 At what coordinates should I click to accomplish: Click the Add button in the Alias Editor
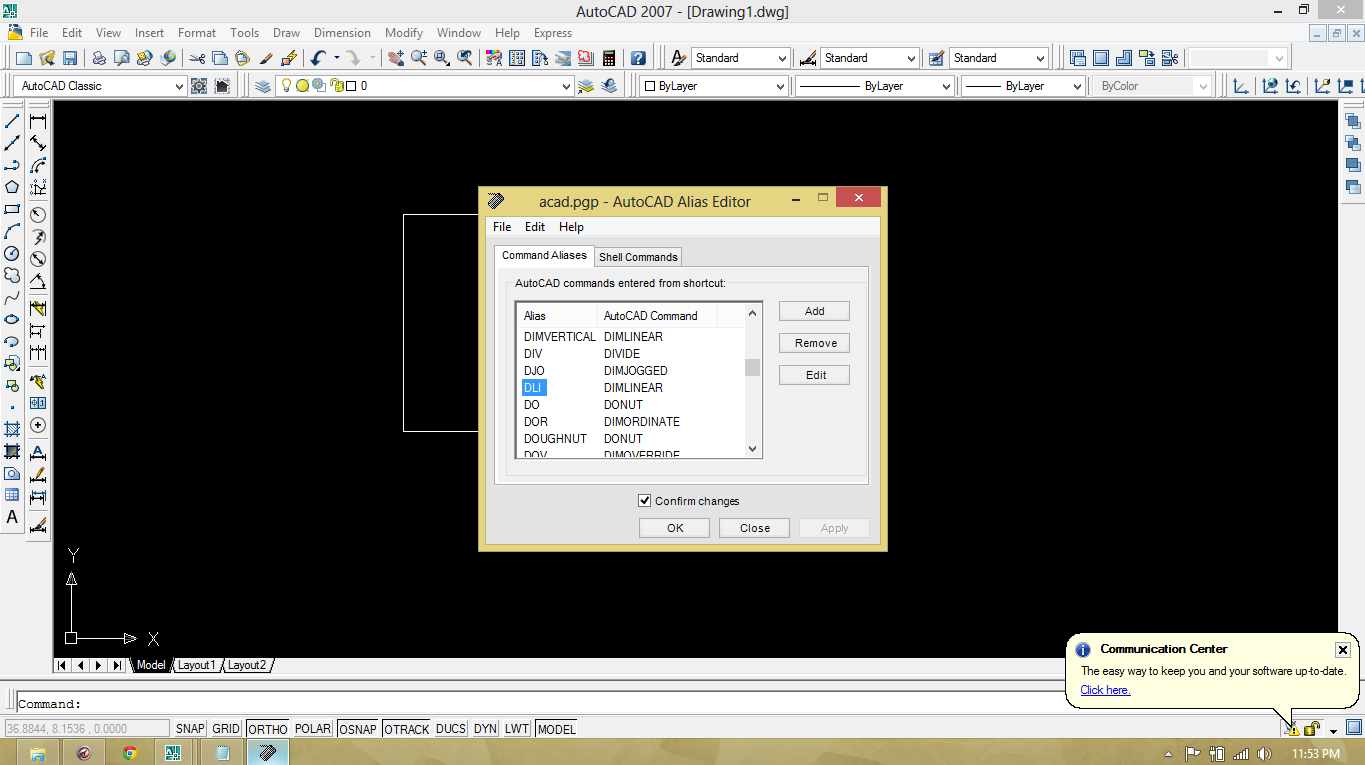point(813,310)
